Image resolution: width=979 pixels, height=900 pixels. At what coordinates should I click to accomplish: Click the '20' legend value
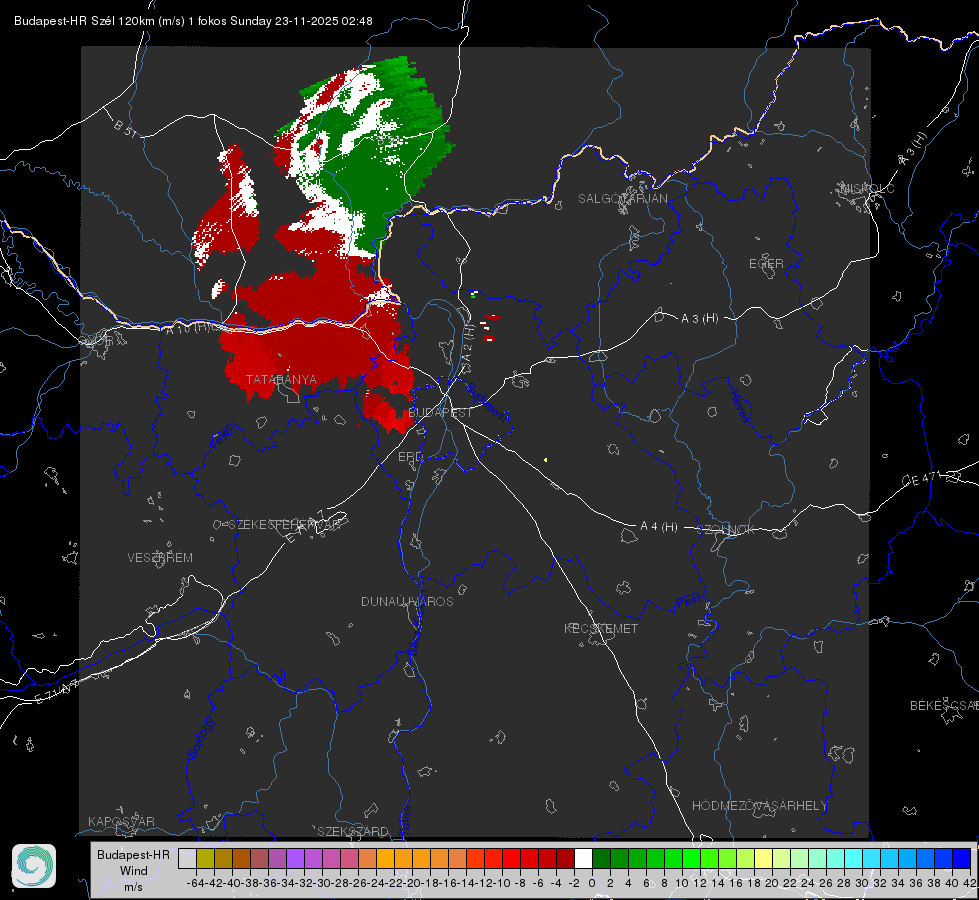(772, 883)
